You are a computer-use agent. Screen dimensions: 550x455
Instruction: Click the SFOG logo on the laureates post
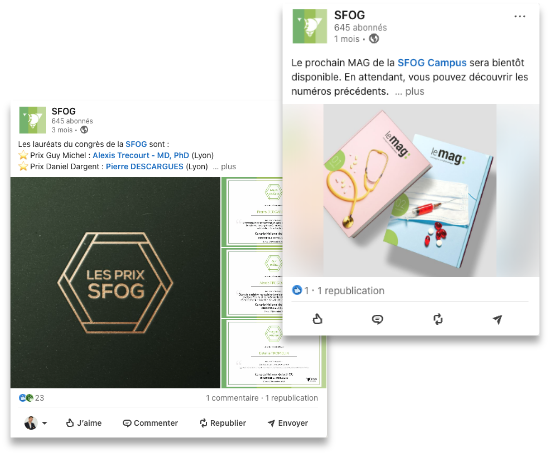point(32,120)
